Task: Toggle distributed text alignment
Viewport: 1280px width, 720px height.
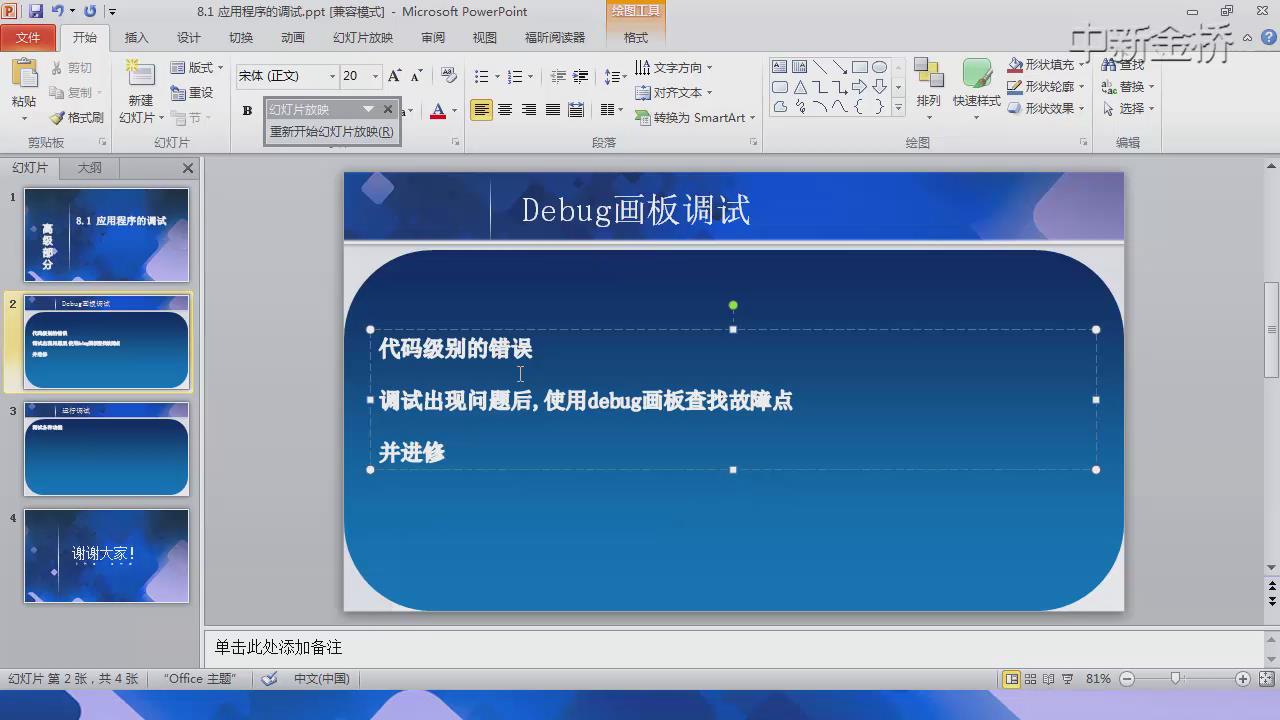Action: (576, 110)
